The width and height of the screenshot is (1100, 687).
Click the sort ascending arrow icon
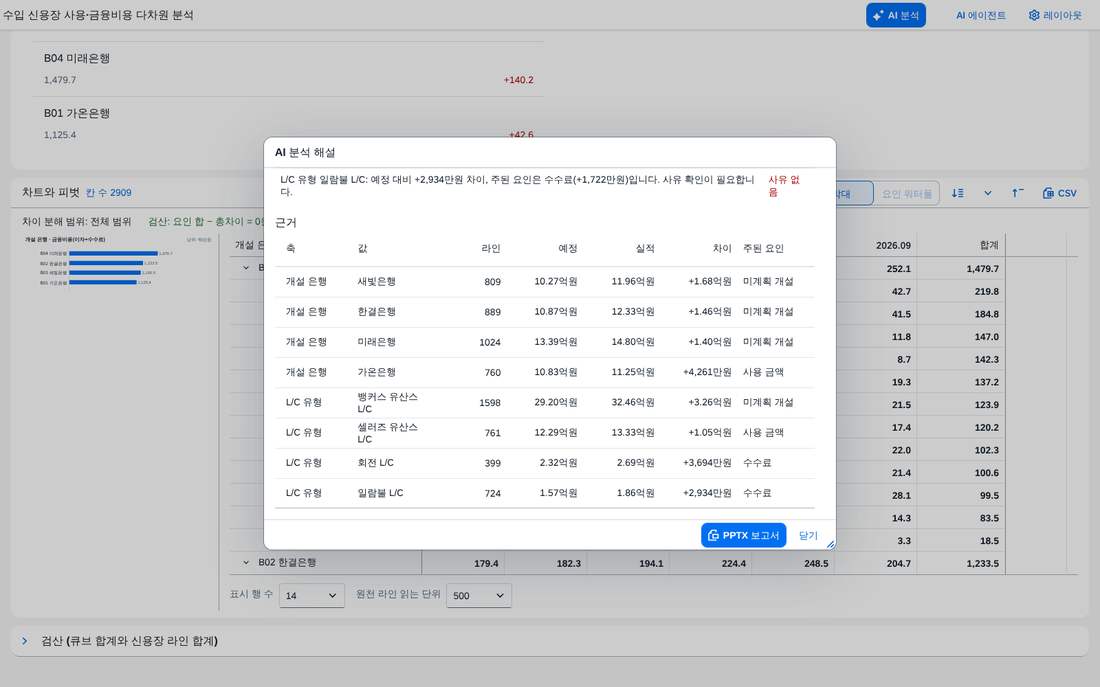pyautogui.click(x=1017, y=193)
